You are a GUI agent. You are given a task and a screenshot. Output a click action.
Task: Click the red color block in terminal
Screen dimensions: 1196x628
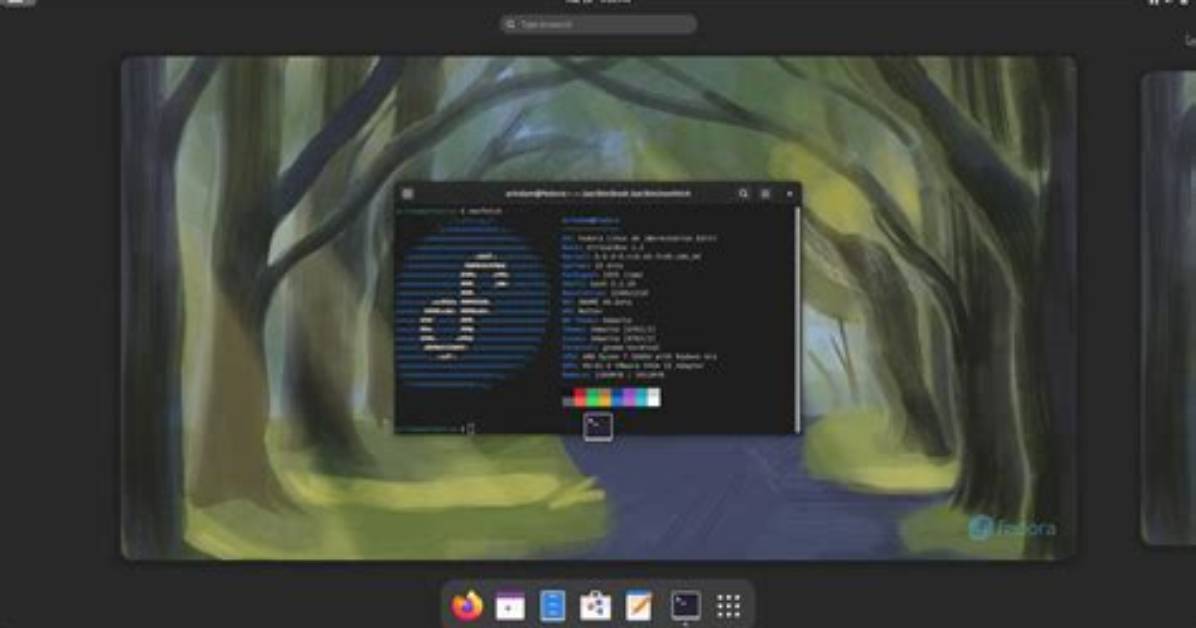click(x=580, y=397)
